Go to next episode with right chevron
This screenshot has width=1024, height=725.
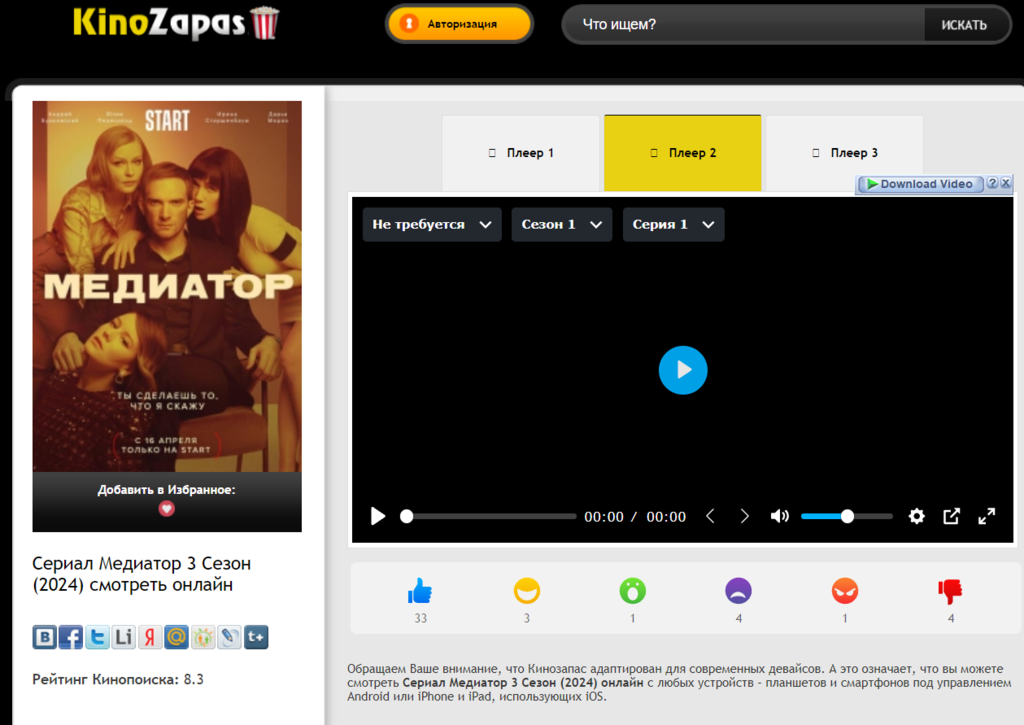pyautogui.click(x=744, y=517)
